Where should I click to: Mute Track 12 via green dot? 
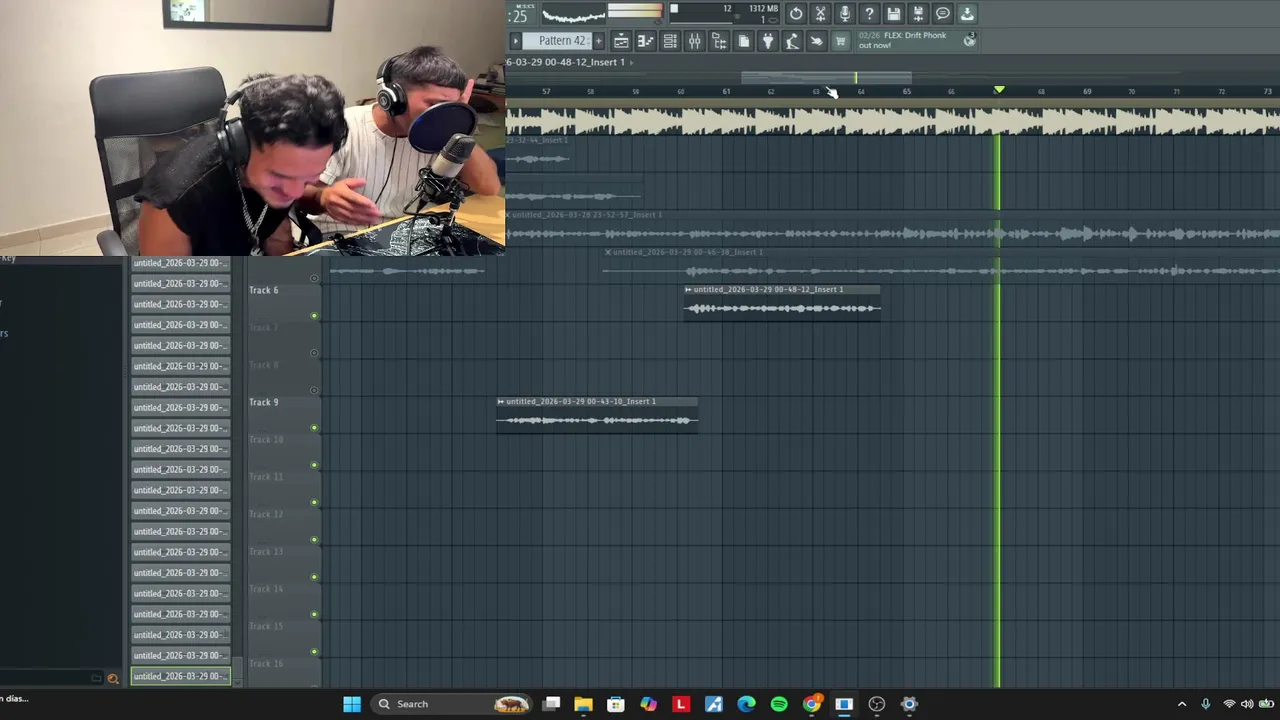314,540
